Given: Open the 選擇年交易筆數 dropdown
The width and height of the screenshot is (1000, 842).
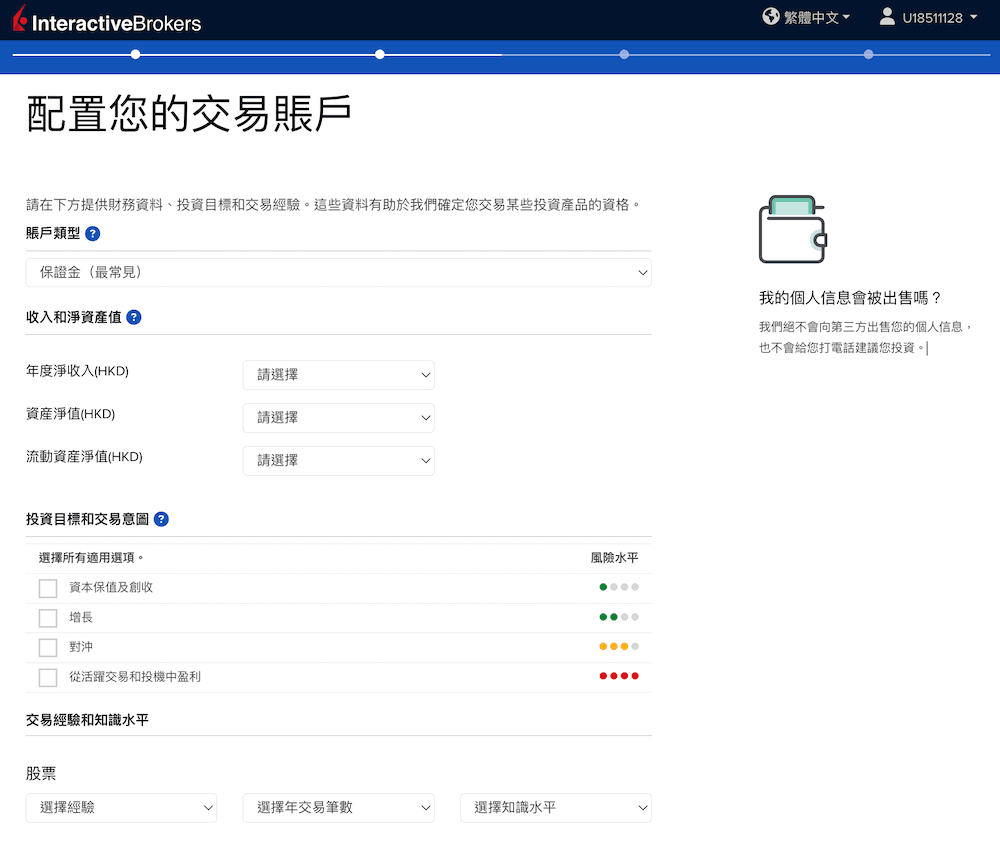Looking at the screenshot, I should 339,808.
